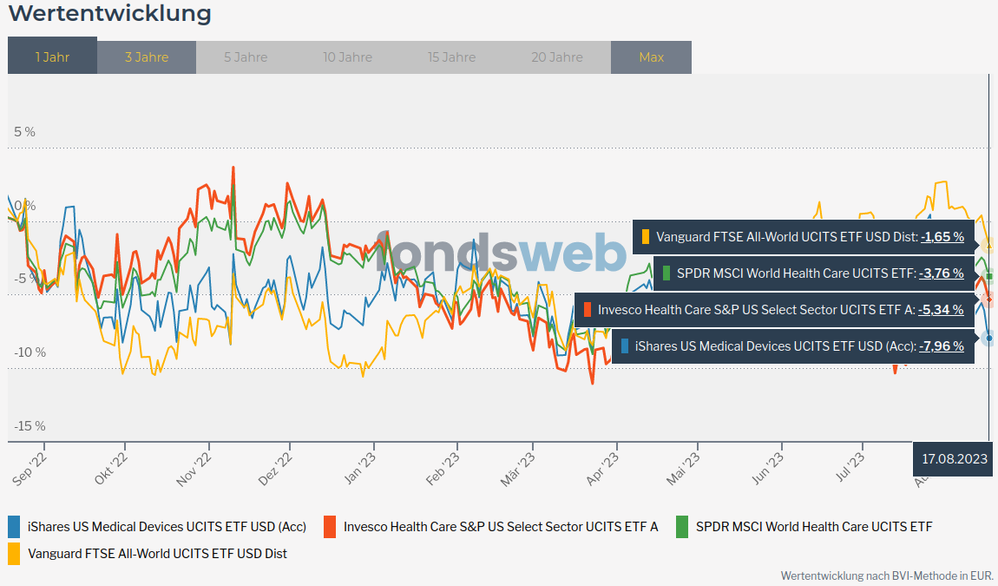Show the Max time range
This screenshot has height=586, width=998.
pos(651,57)
